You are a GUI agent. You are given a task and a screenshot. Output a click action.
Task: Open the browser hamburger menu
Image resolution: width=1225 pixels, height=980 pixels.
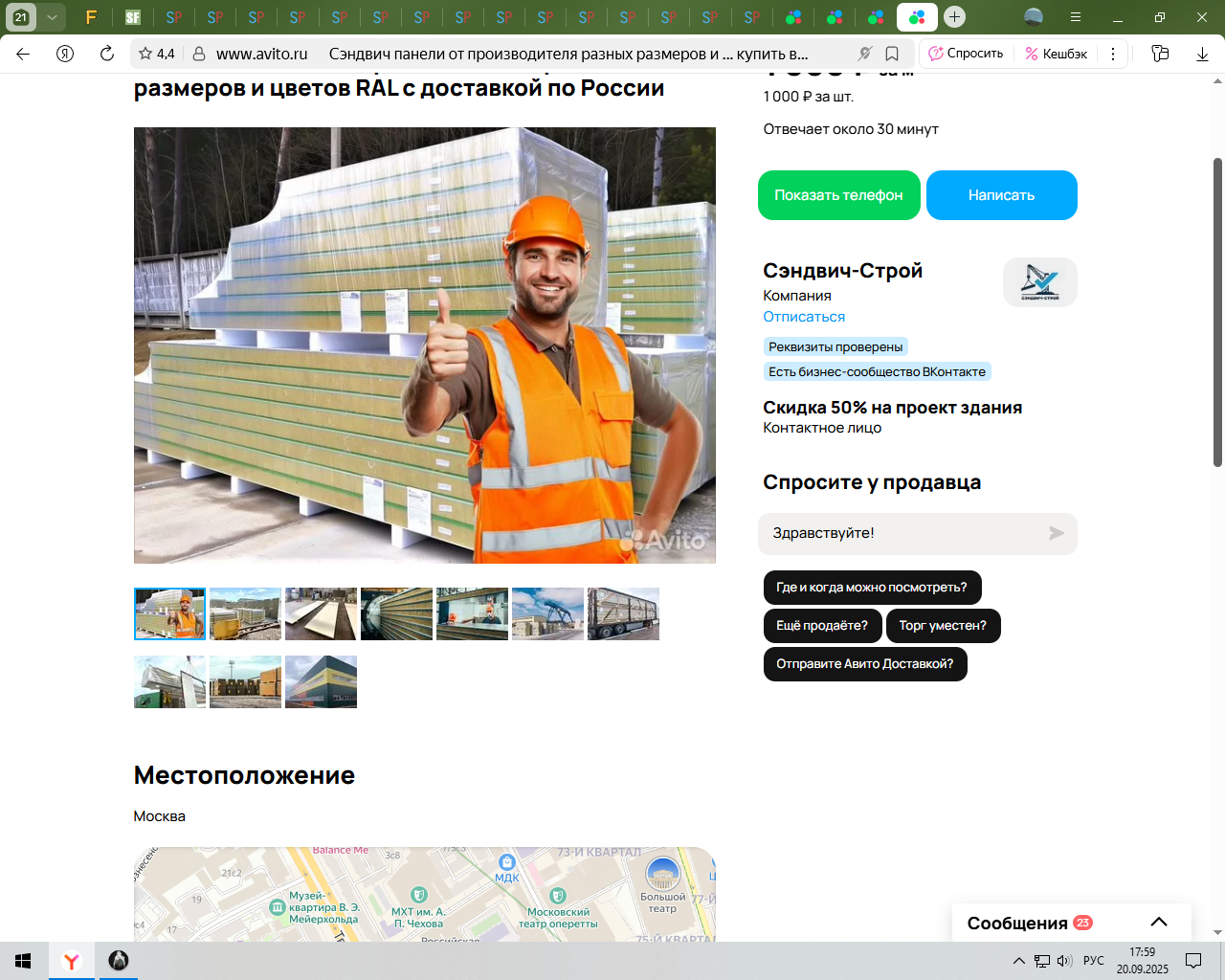tap(1076, 17)
